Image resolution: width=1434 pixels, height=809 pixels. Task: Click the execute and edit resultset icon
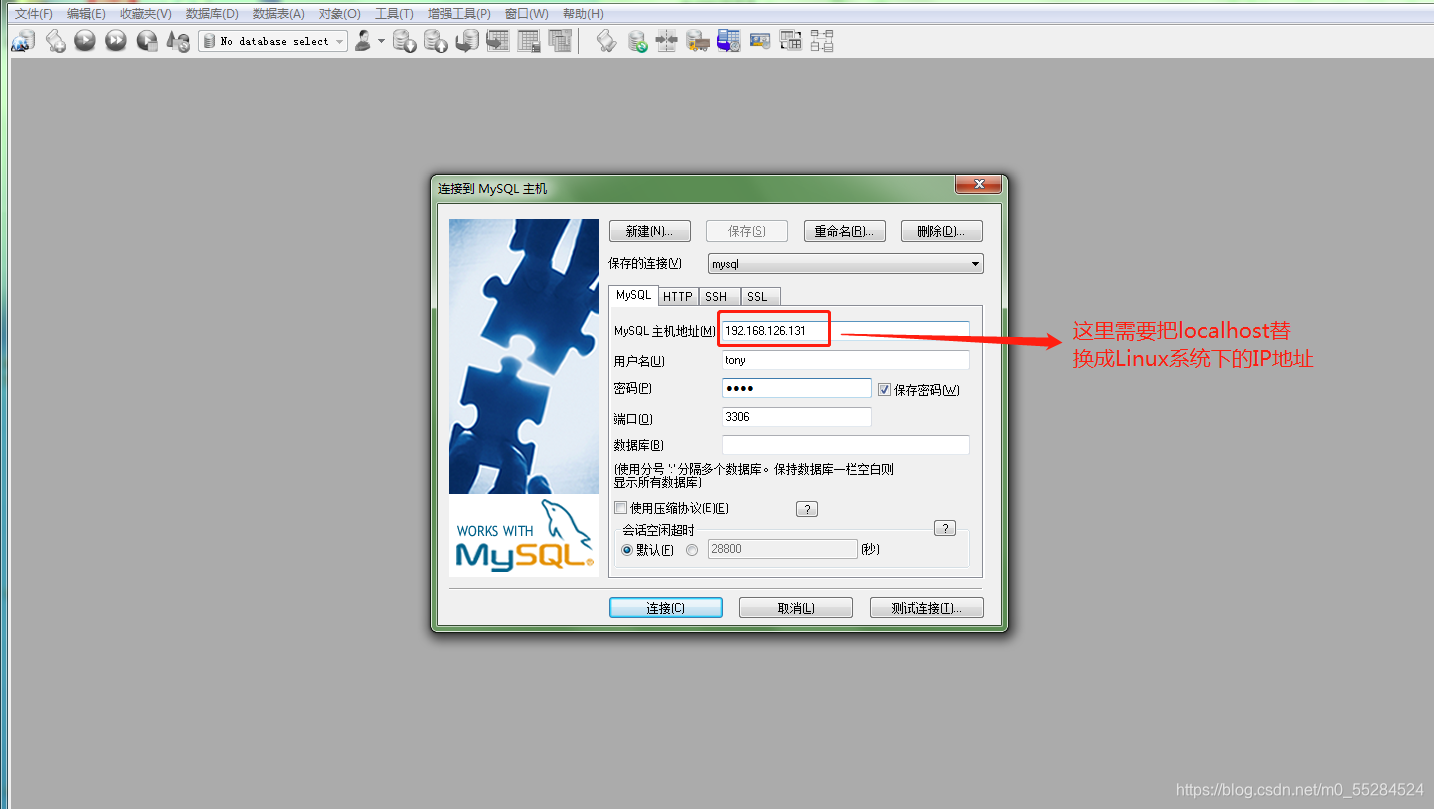[x=147, y=41]
